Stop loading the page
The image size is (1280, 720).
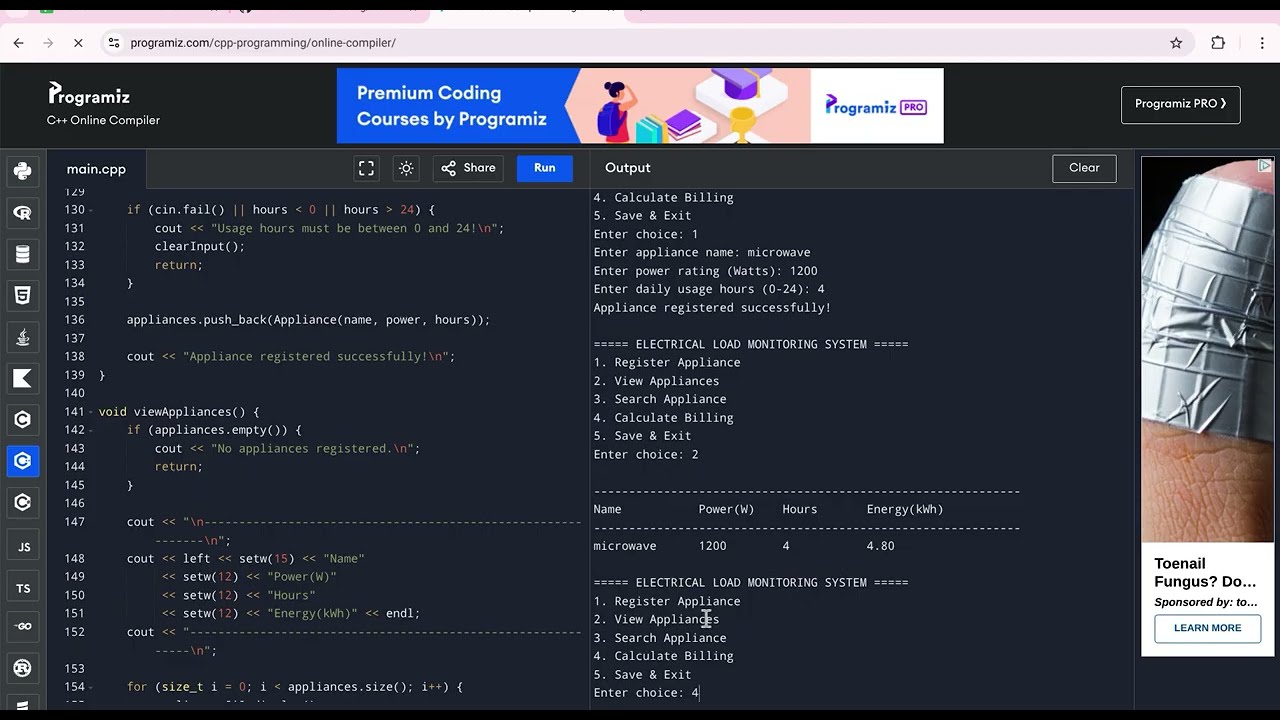79,43
